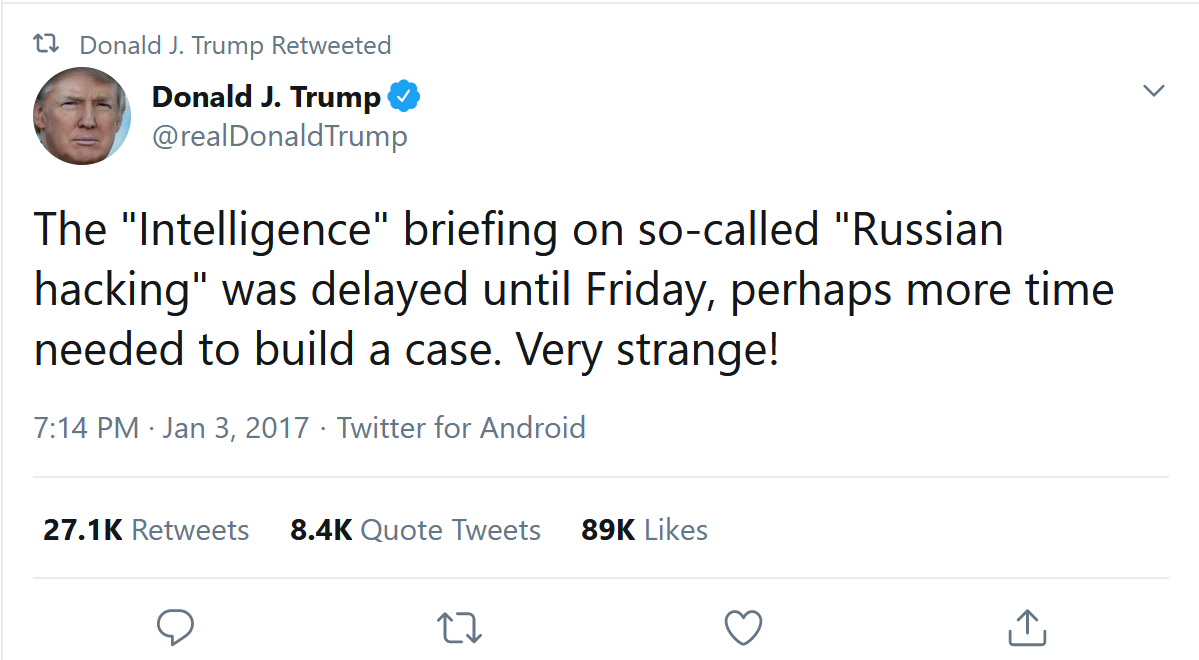Open the share tweet icon

(1027, 627)
